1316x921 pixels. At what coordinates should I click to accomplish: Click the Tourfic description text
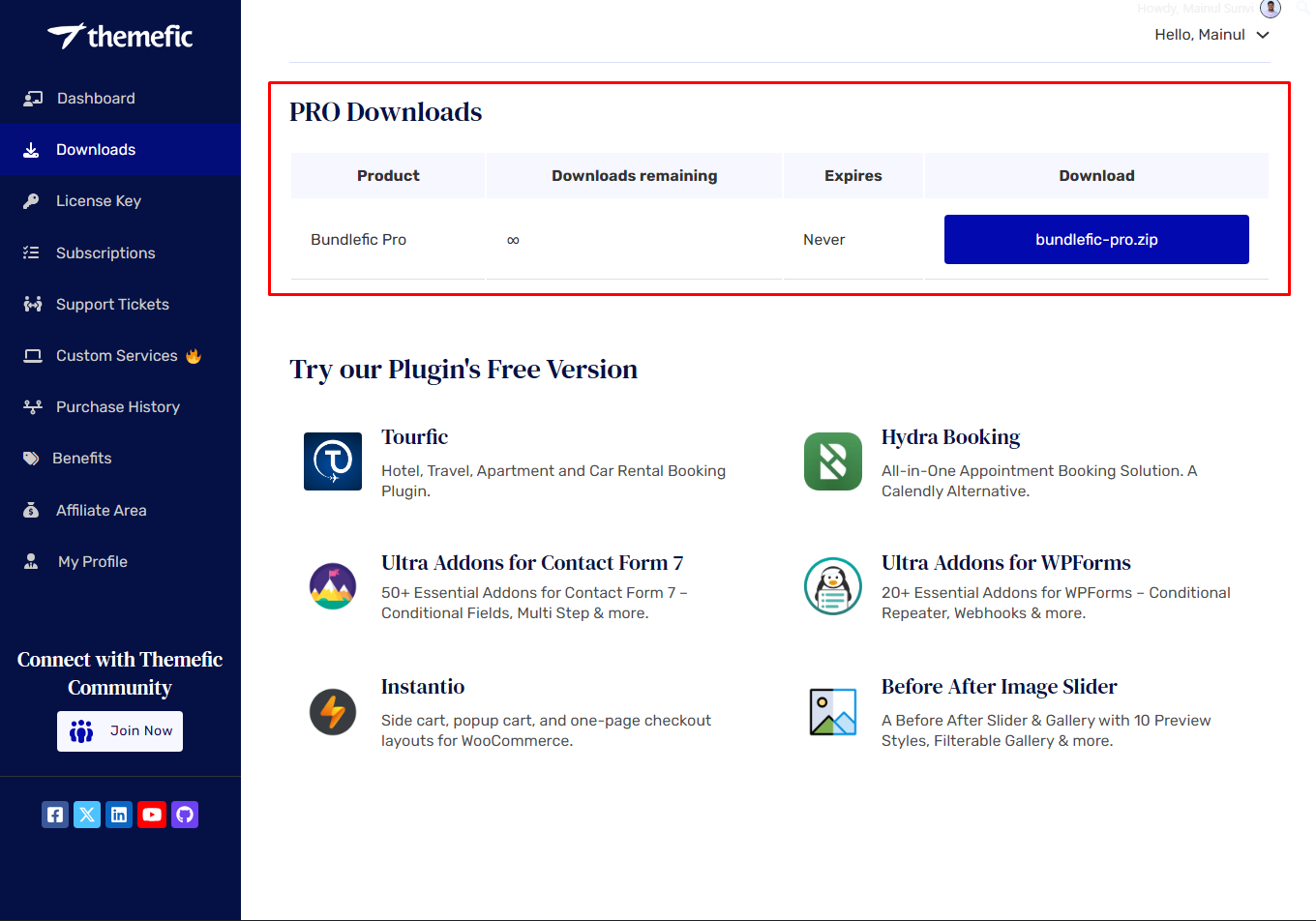click(x=553, y=481)
